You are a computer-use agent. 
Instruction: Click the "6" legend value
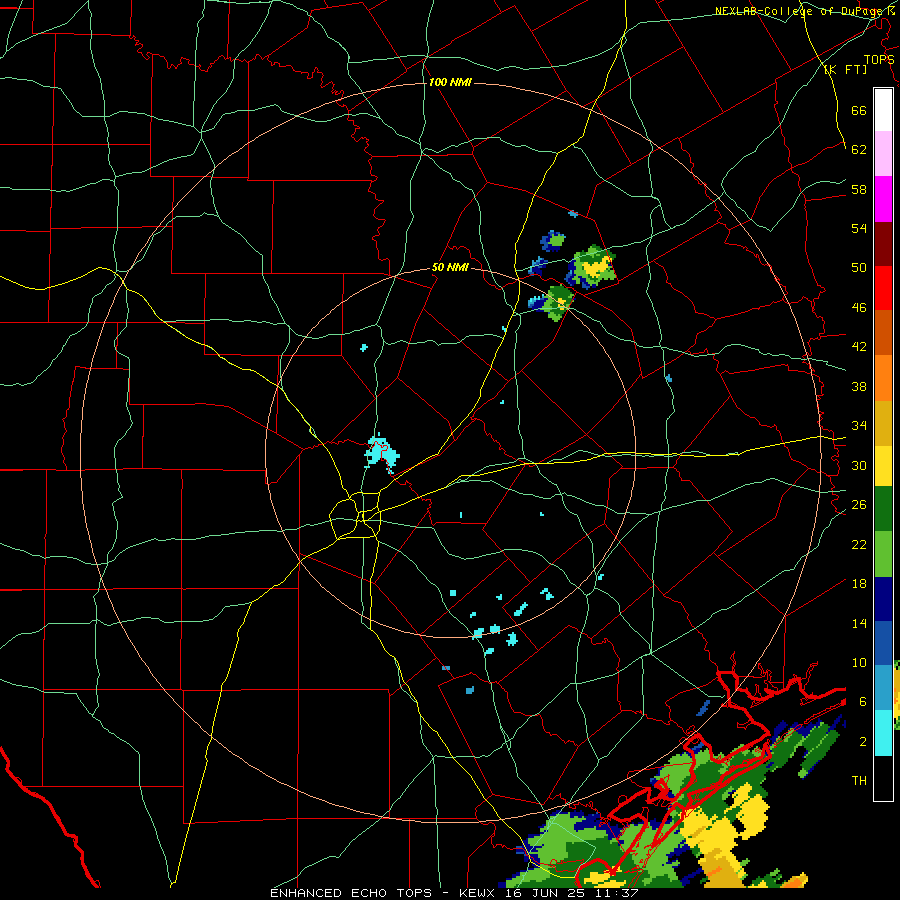click(x=862, y=702)
